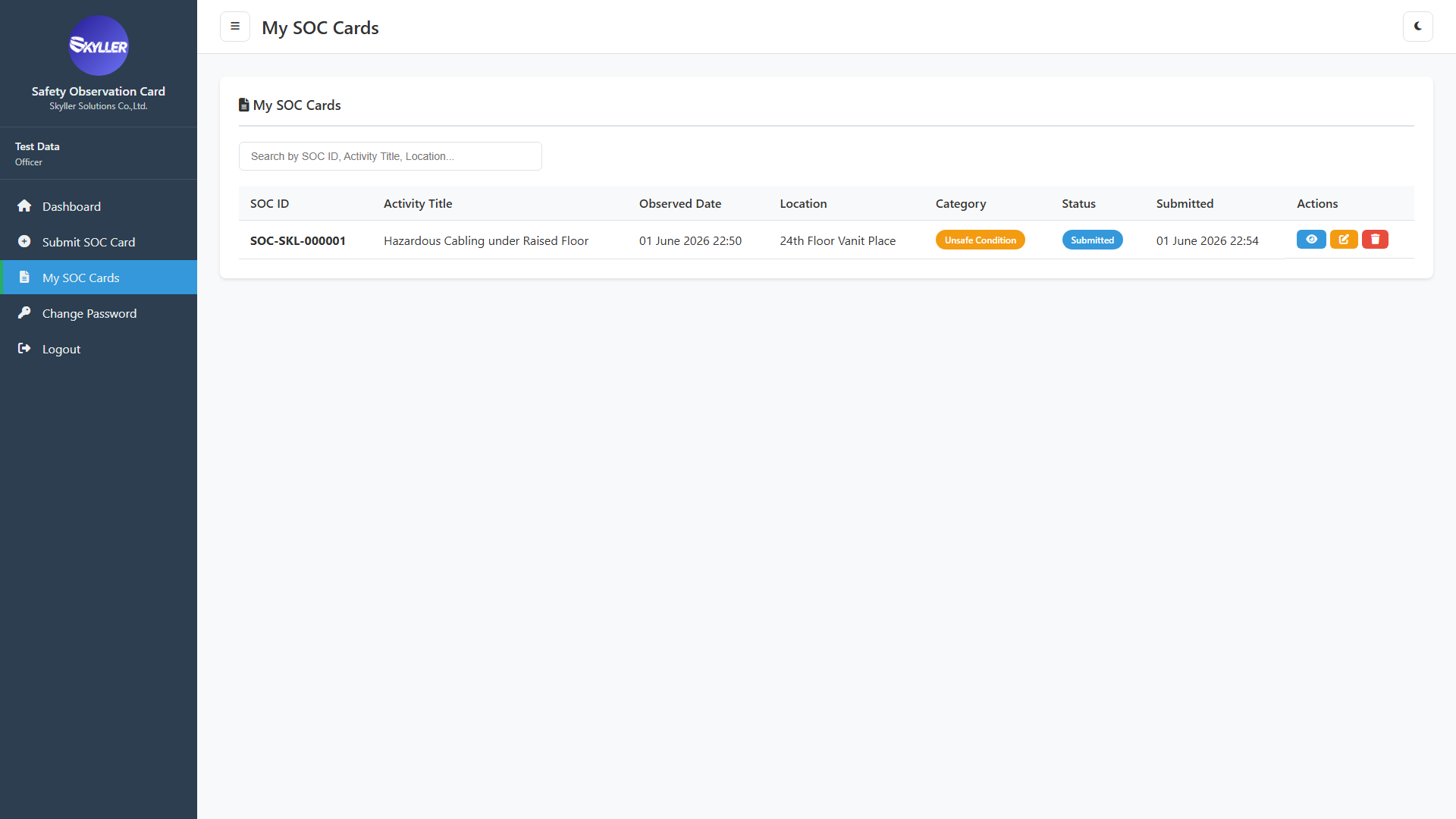The height and width of the screenshot is (819, 1456).
Task: Go to Change Password page
Action: click(99, 313)
